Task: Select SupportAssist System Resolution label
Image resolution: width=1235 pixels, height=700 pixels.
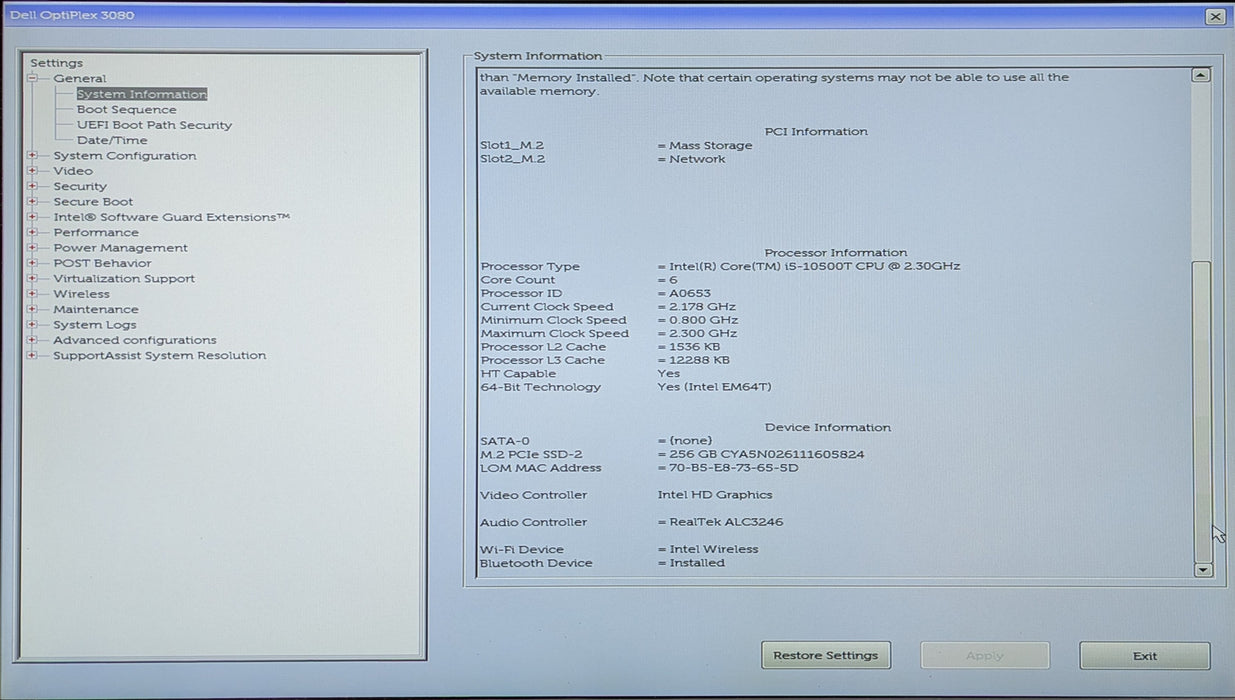Action: click(x=160, y=355)
